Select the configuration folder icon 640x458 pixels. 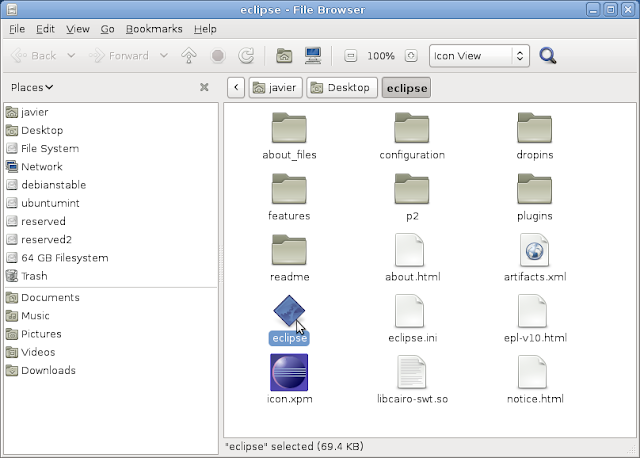coord(411,128)
